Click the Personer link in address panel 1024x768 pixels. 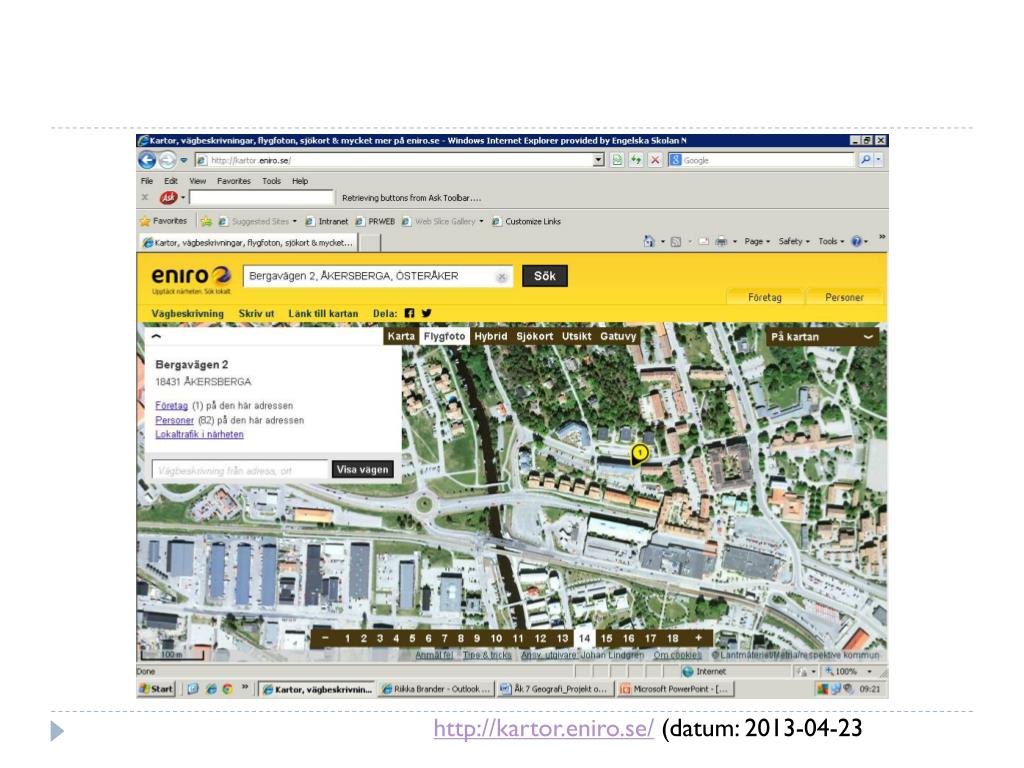click(x=174, y=420)
